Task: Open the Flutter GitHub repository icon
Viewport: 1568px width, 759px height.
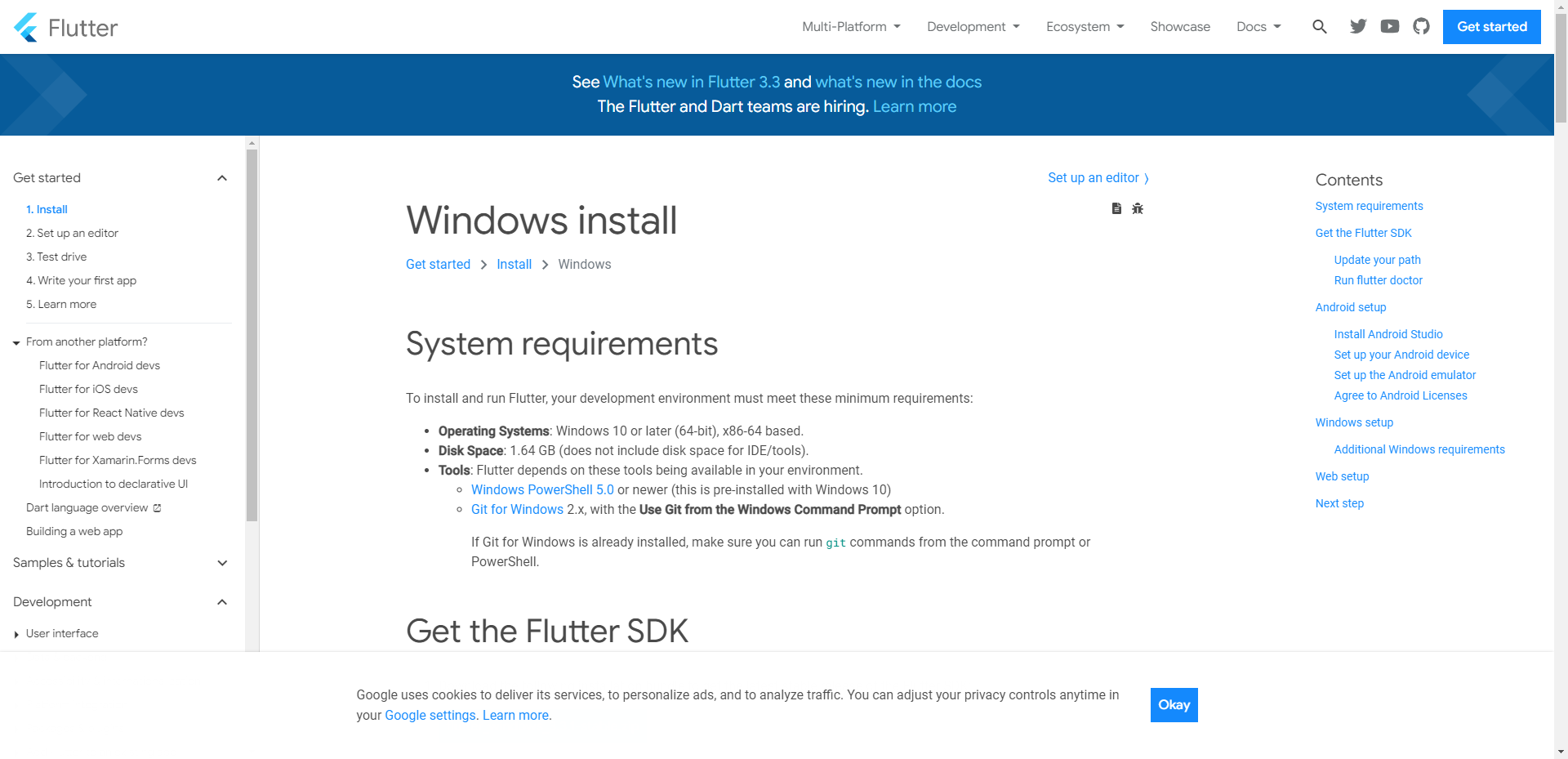Action: 1422,26
